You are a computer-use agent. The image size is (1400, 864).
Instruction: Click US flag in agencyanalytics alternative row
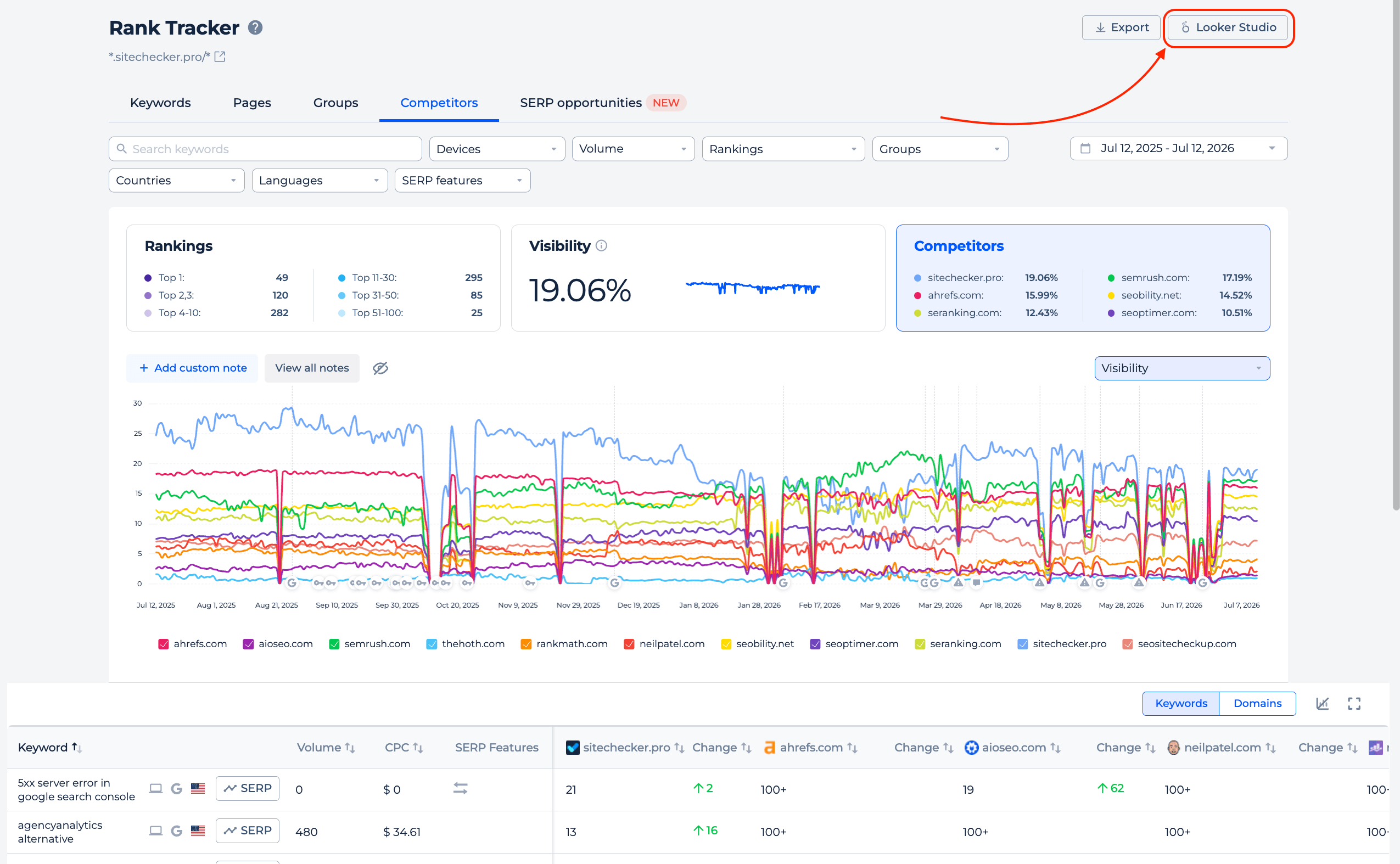(198, 831)
